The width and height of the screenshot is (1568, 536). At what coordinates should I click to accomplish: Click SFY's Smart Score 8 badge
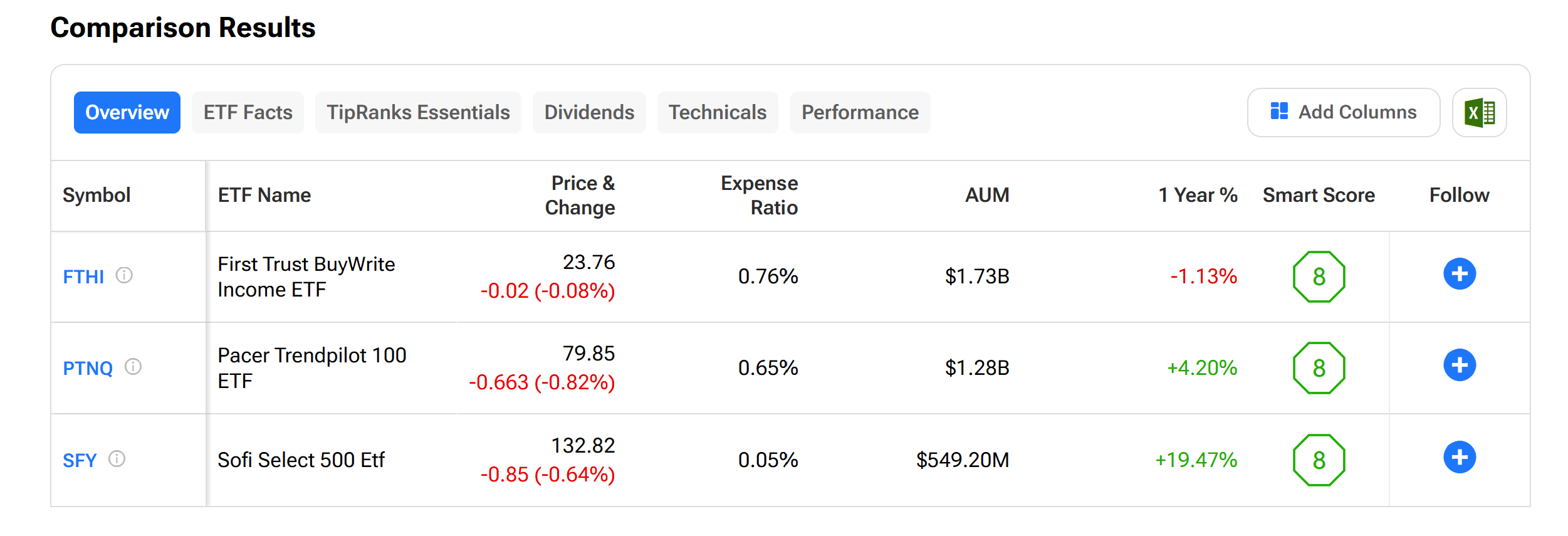click(x=1319, y=460)
